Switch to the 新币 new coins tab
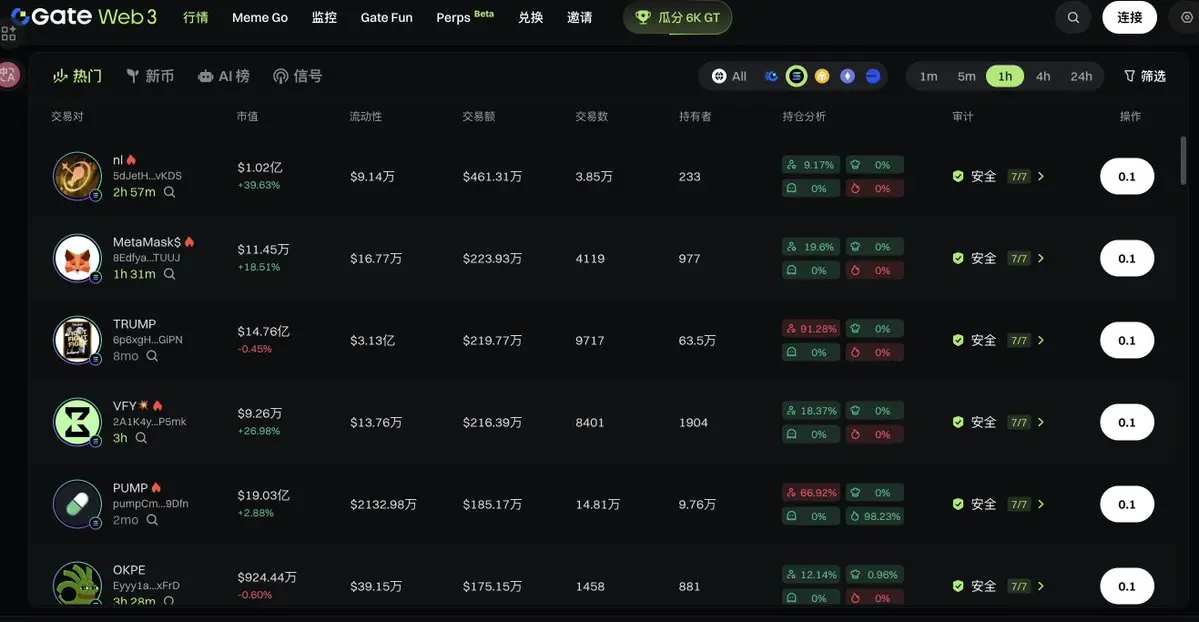1199x622 pixels. 150,76
